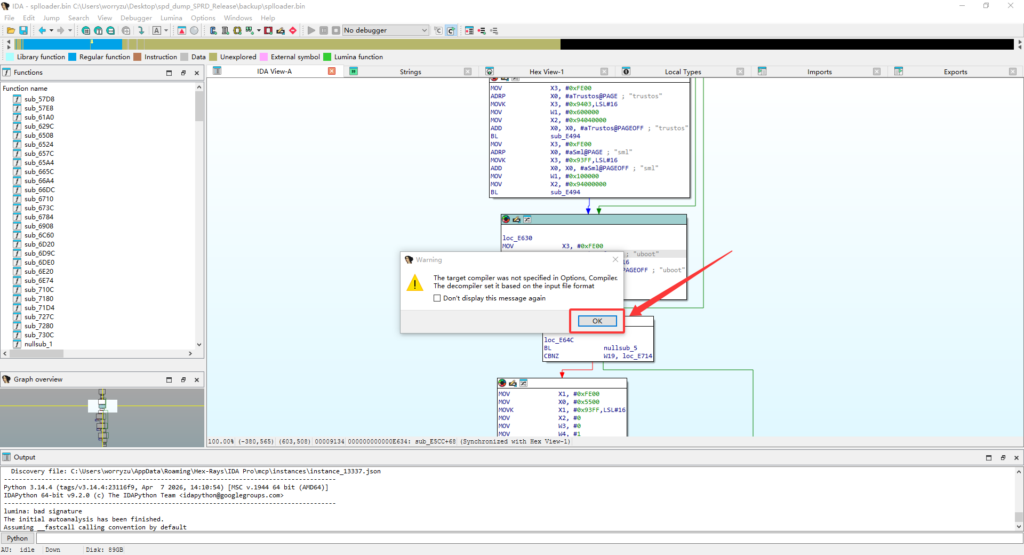Viewport: 1024px width, 555px height.
Task: Click edit pencil icon on loc_E630 block
Action: pos(516,219)
